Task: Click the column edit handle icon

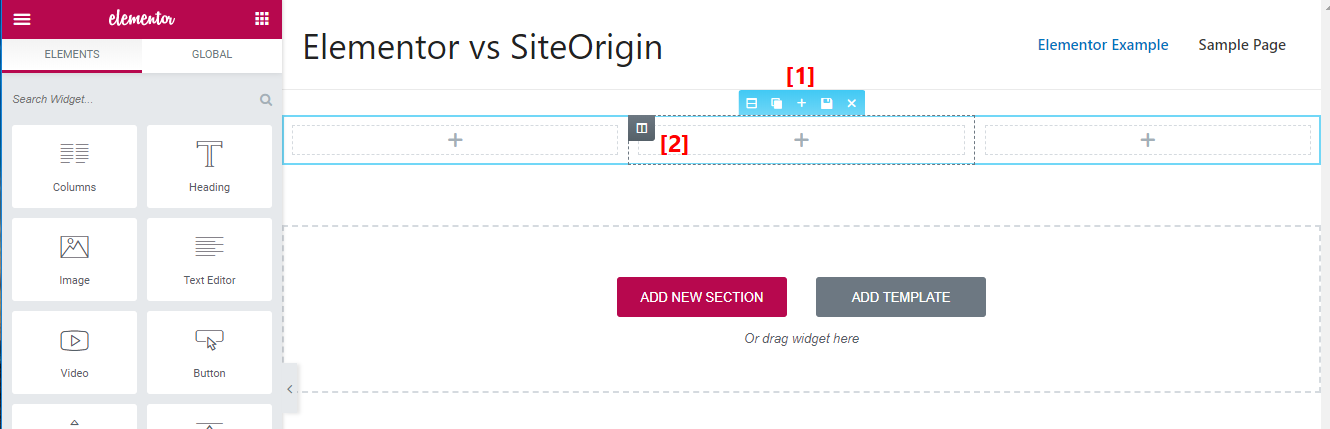Action: click(642, 128)
